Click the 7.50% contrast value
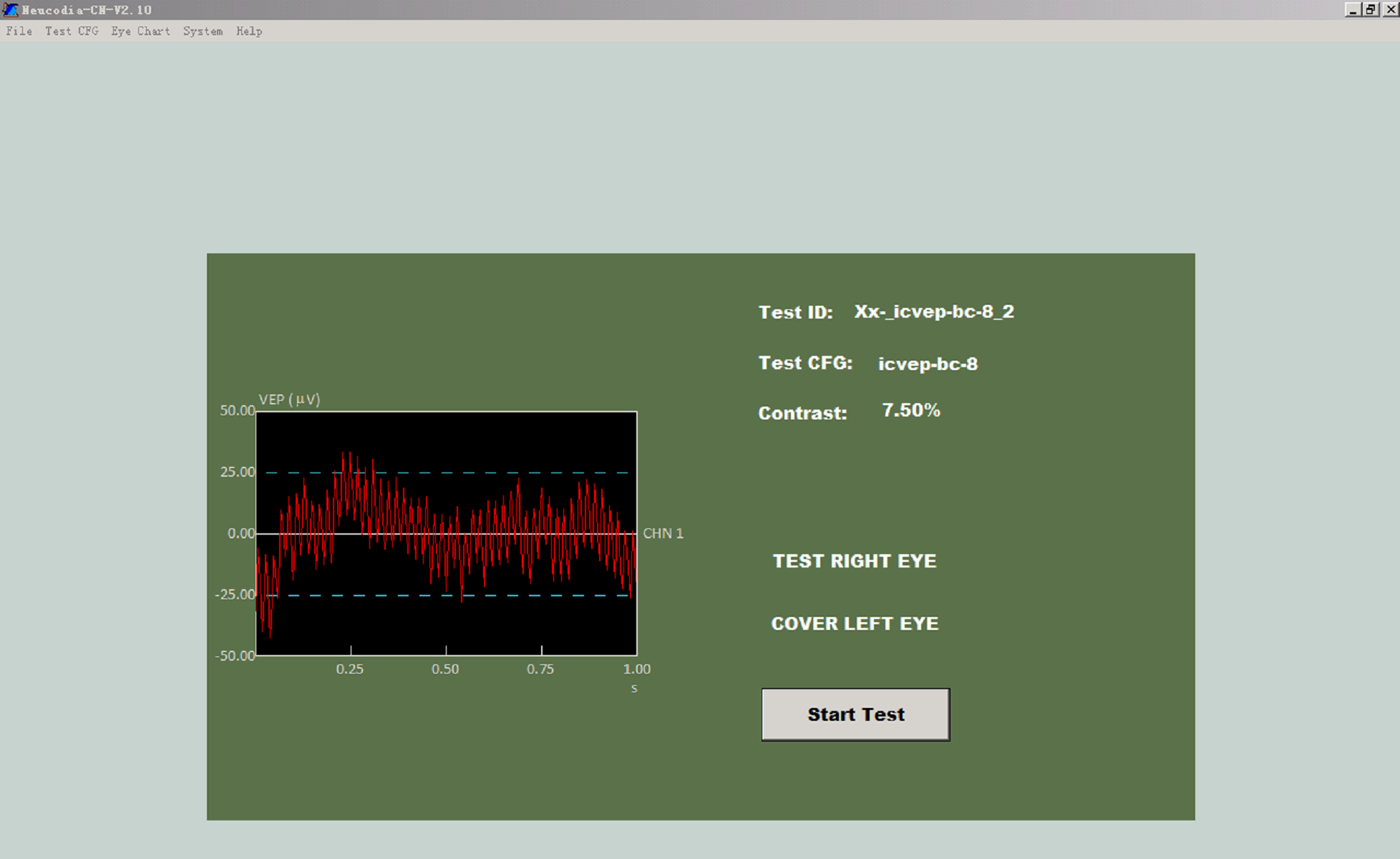The image size is (1400, 859). 910,410
